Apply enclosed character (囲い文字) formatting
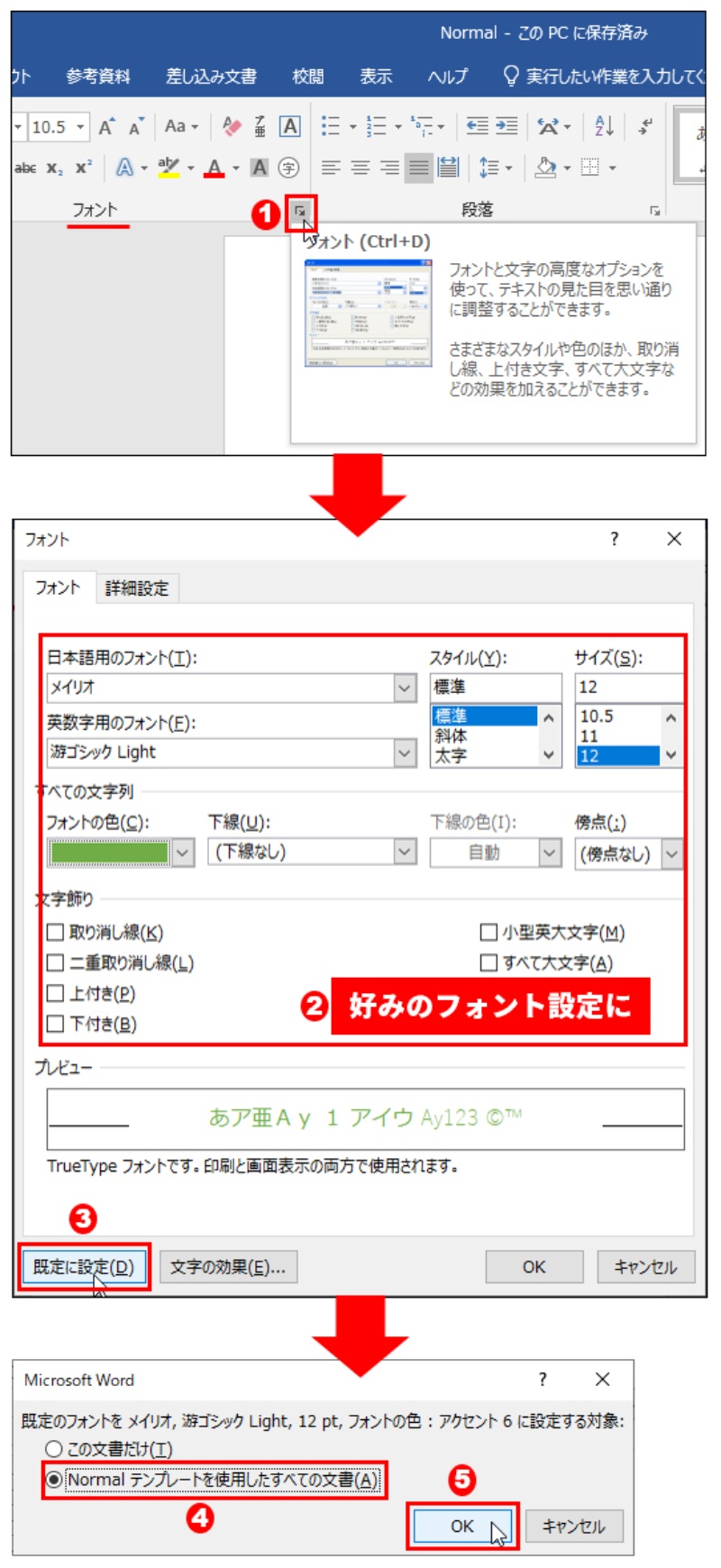 [x=288, y=168]
